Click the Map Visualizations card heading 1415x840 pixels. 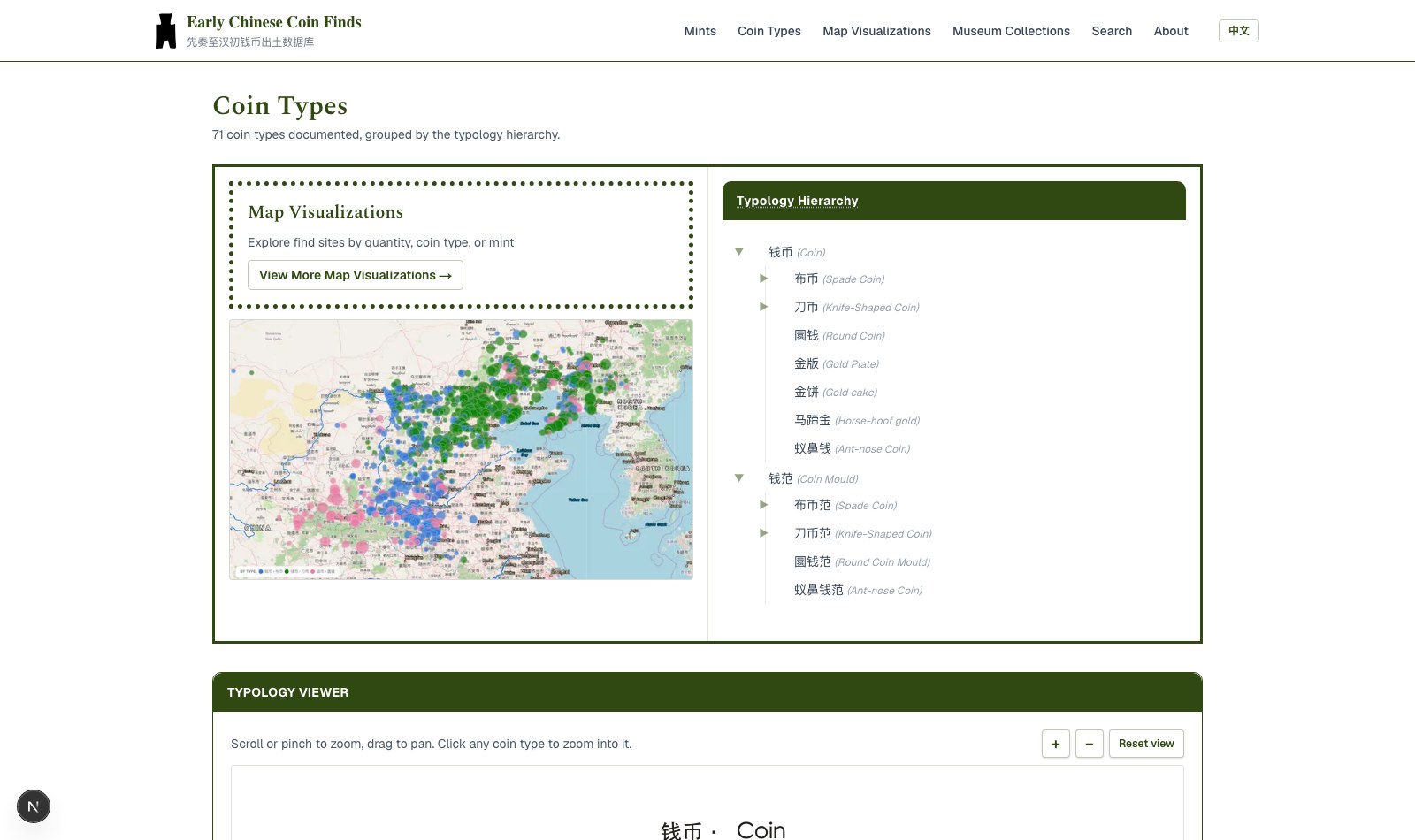(325, 212)
